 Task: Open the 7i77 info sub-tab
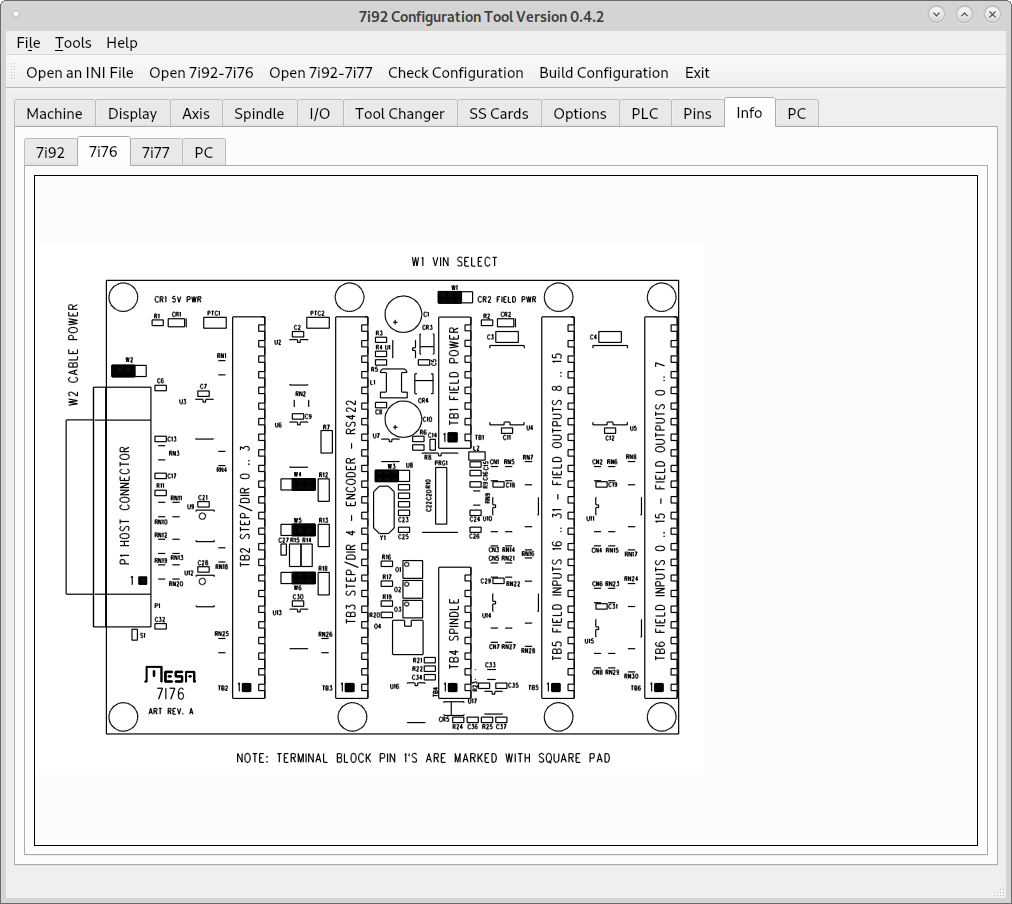[156, 152]
